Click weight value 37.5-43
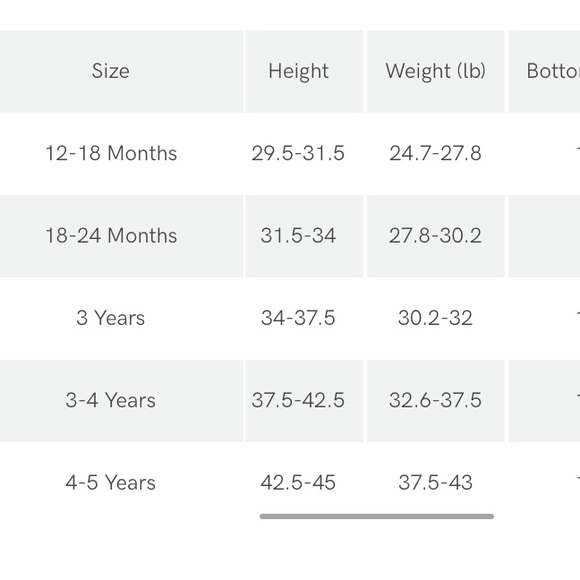 (x=435, y=483)
